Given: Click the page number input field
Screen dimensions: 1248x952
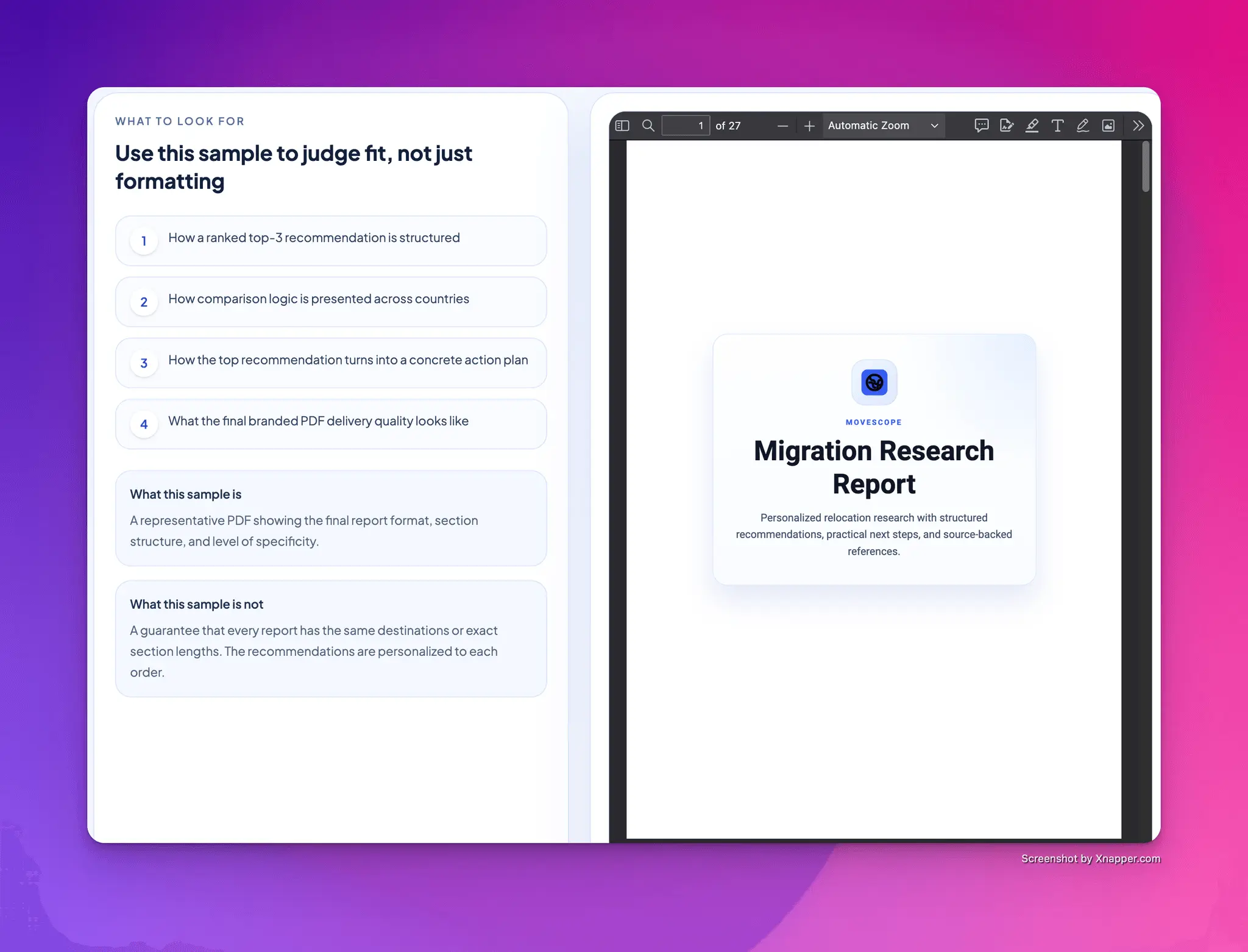Looking at the screenshot, I should tap(686, 126).
